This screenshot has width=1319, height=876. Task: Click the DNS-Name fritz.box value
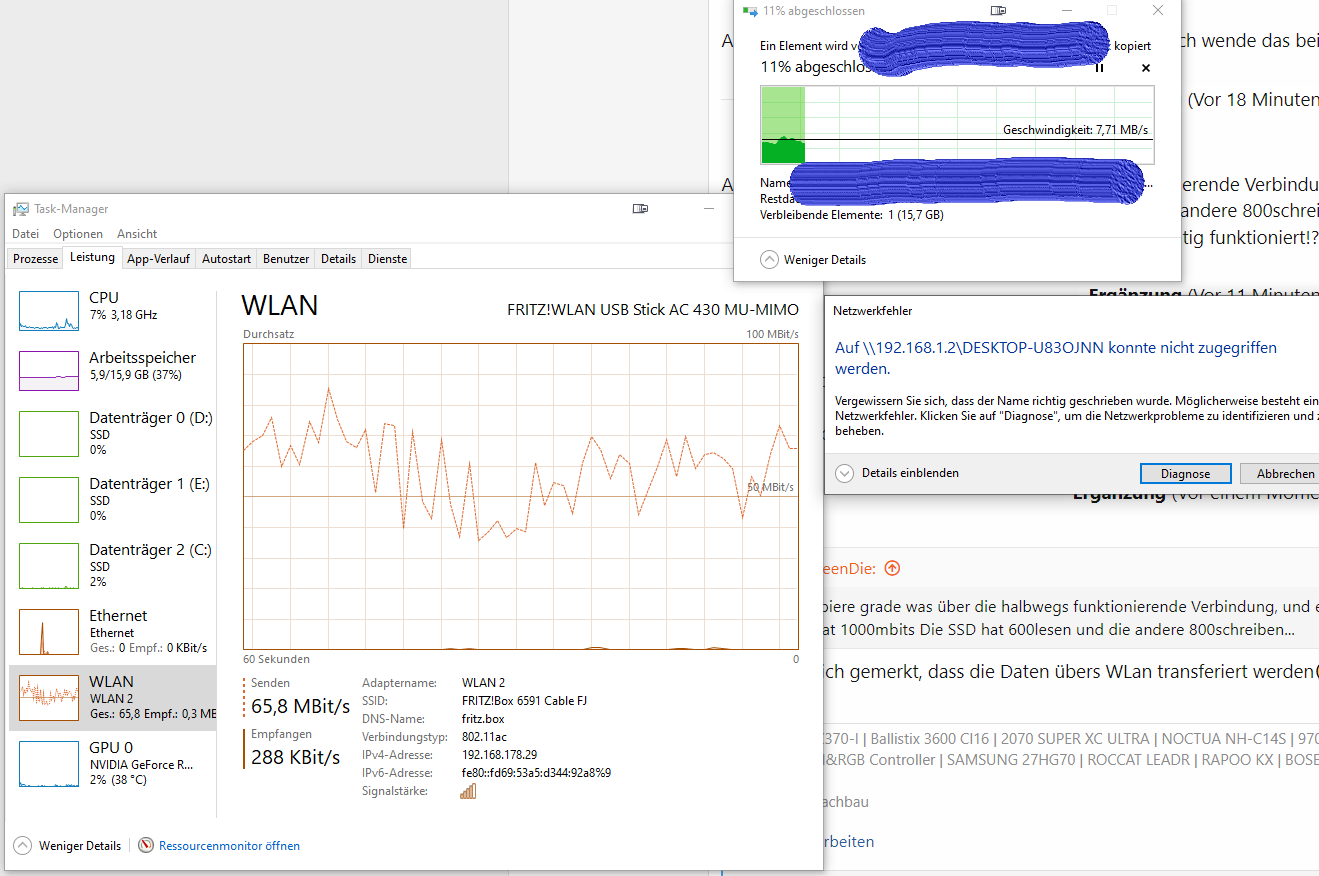[x=483, y=719]
